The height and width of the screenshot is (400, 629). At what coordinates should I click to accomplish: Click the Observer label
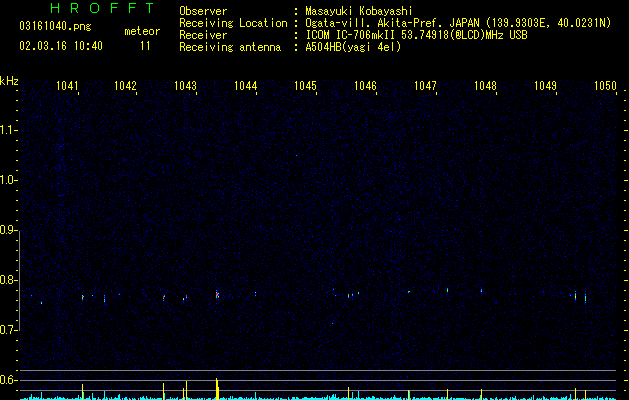[x=203, y=11]
